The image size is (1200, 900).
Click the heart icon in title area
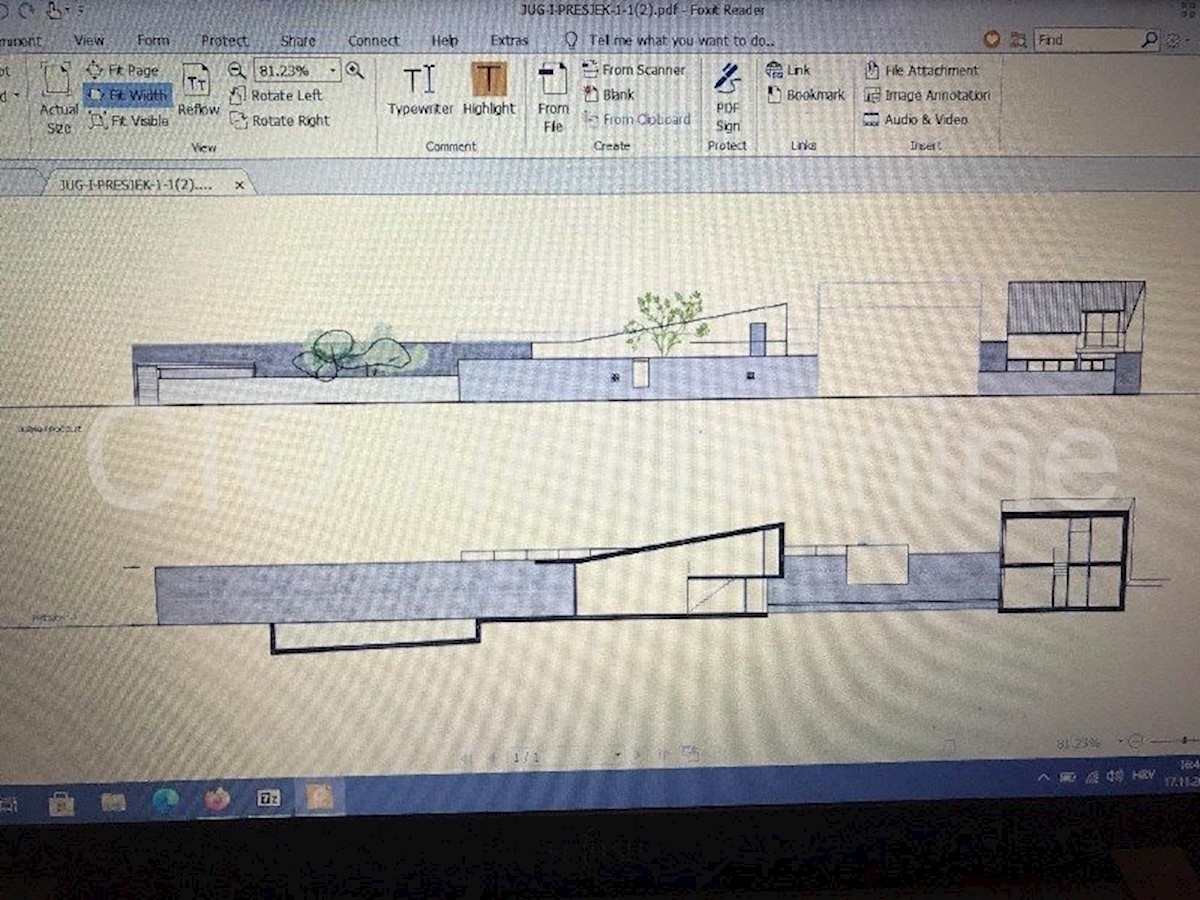click(x=992, y=40)
